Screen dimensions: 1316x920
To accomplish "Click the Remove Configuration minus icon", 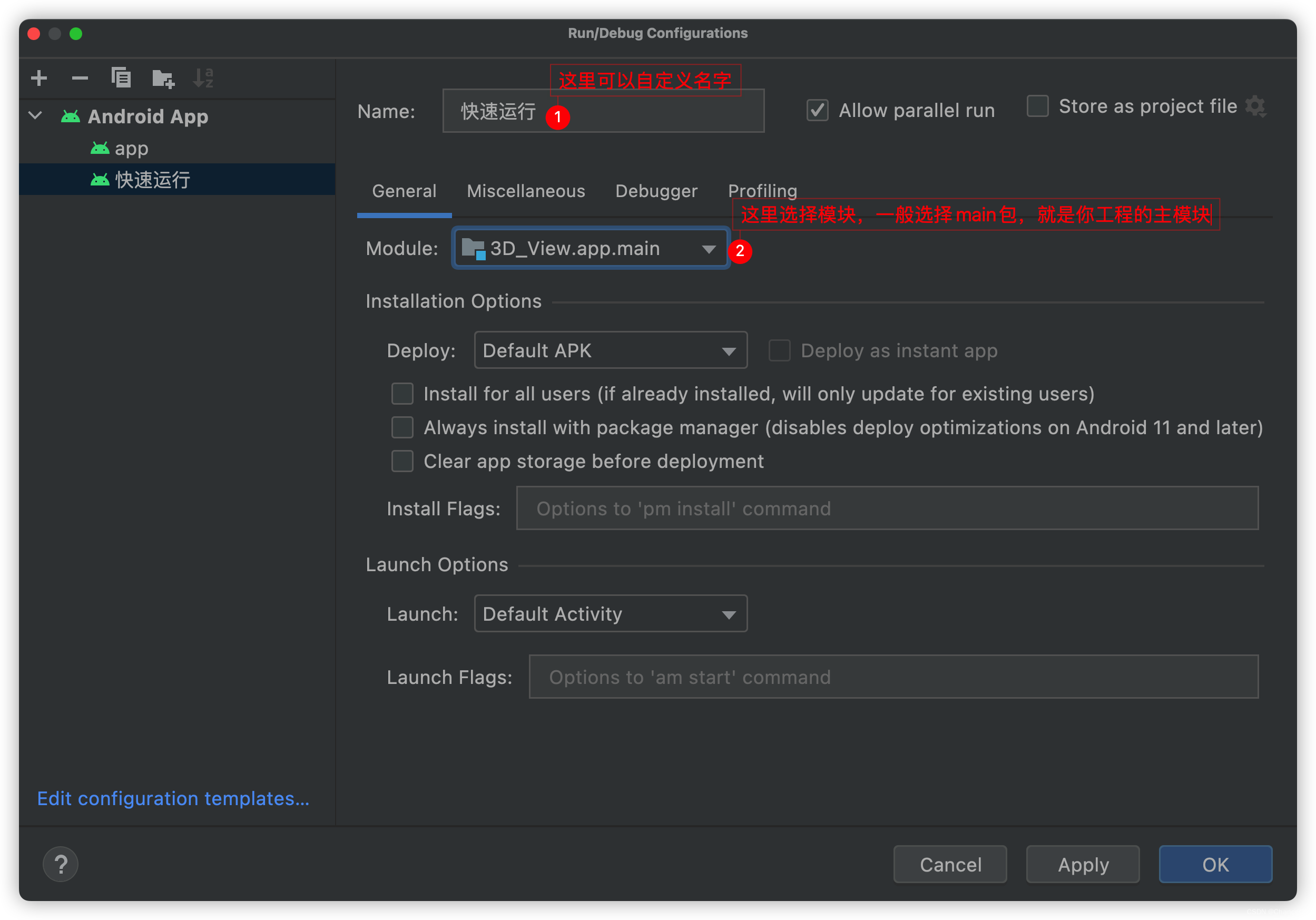I will click(x=80, y=78).
